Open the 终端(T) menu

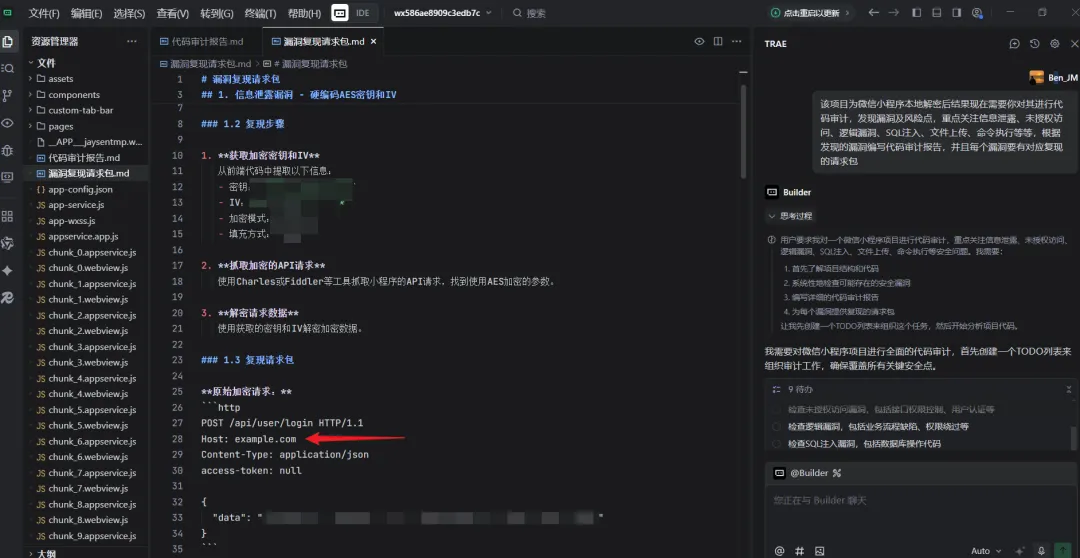pos(260,13)
